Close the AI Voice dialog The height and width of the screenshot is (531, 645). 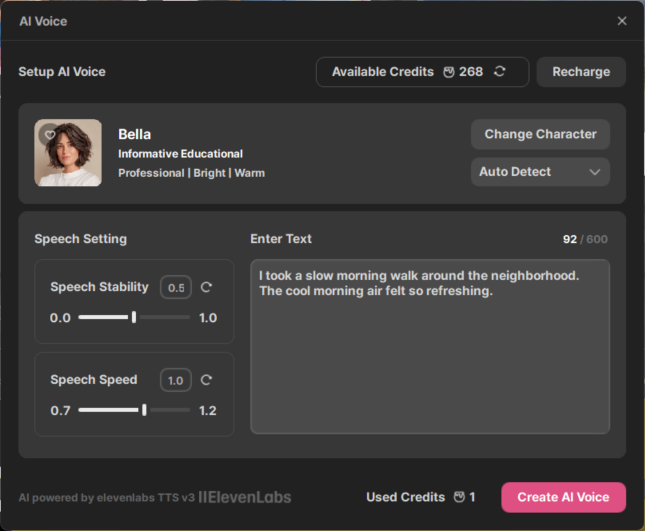click(622, 21)
